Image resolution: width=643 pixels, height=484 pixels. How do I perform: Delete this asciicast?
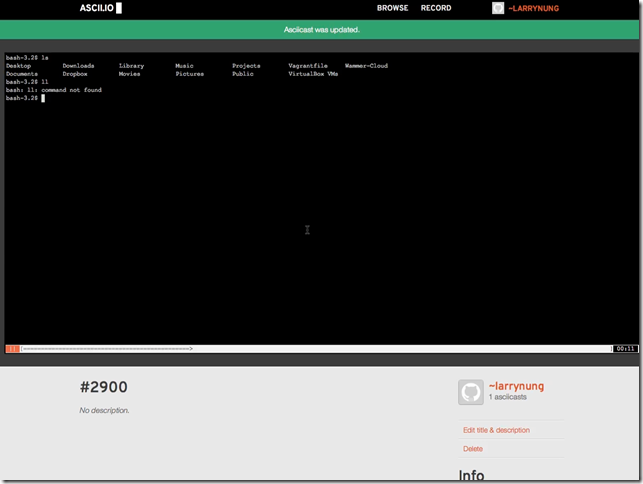pos(473,449)
